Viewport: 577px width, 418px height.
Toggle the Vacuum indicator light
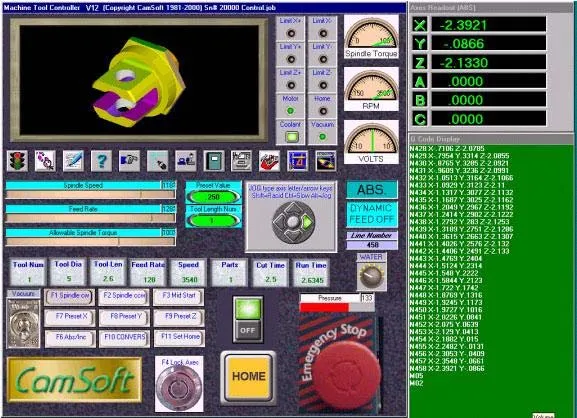pos(323,137)
